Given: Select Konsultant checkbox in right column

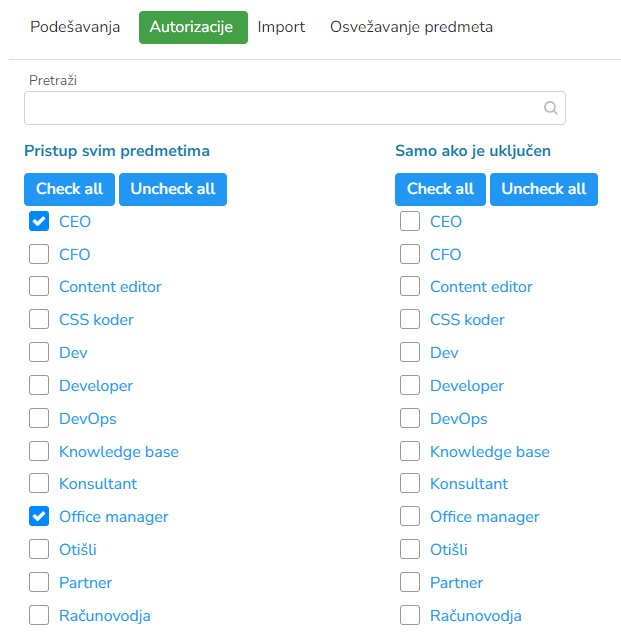Looking at the screenshot, I should click(x=410, y=484).
